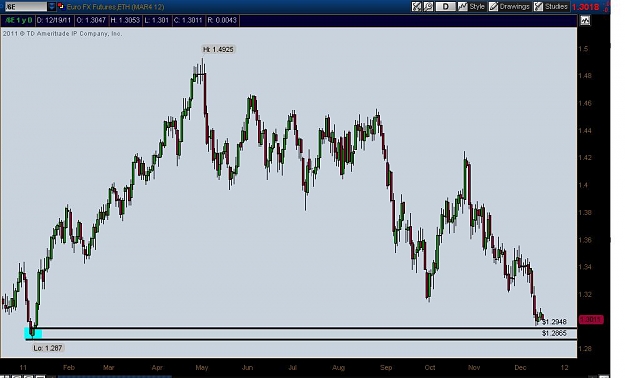The height and width of the screenshot is (378, 625).
Task: Click the 1.48 price axis label
Action: pyautogui.click(x=585, y=76)
